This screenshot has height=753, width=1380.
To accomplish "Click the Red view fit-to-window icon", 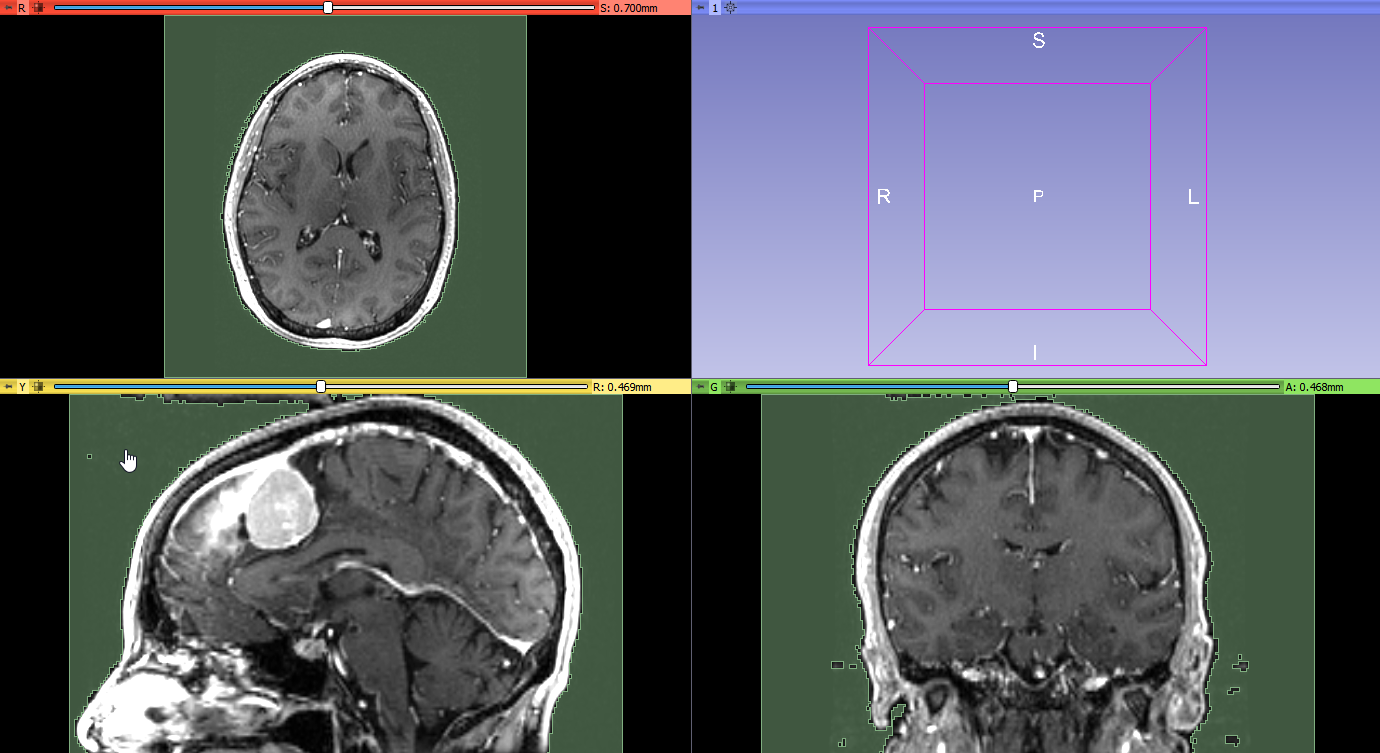I will [38, 7].
